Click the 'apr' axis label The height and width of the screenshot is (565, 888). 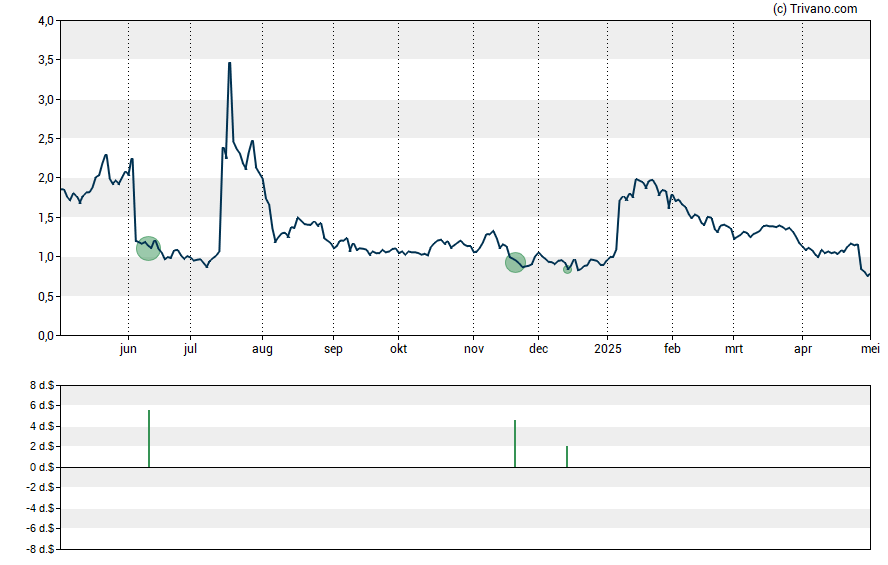click(803, 349)
